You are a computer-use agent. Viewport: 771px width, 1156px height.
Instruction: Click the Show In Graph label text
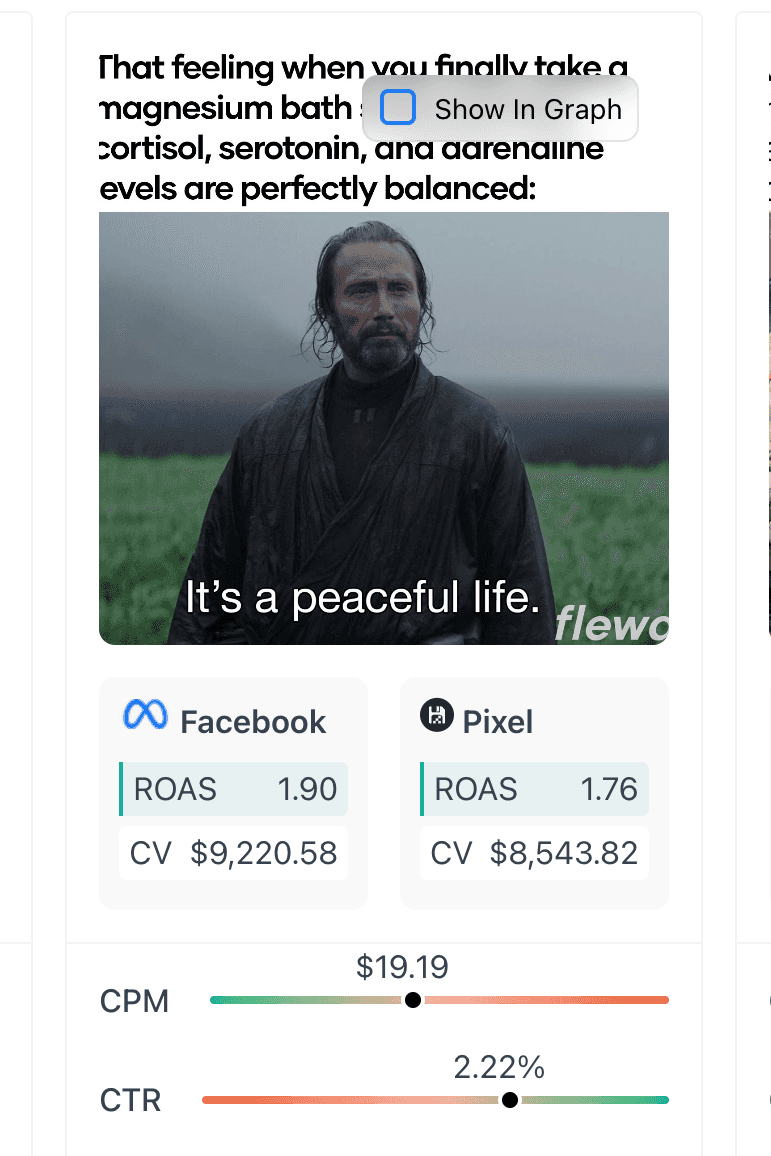[x=528, y=109]
